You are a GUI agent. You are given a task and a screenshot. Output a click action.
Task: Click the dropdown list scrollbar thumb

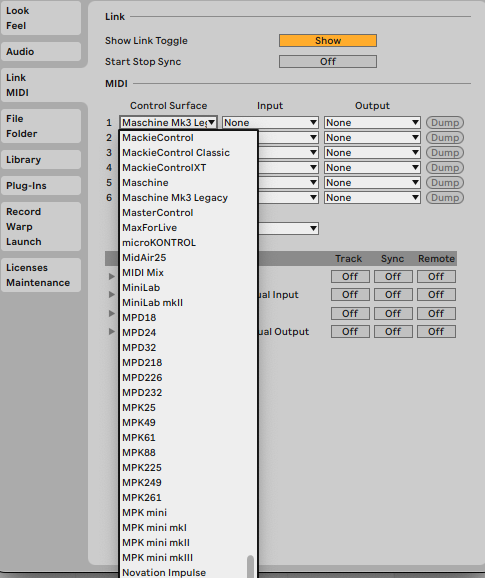pos(250,567)
